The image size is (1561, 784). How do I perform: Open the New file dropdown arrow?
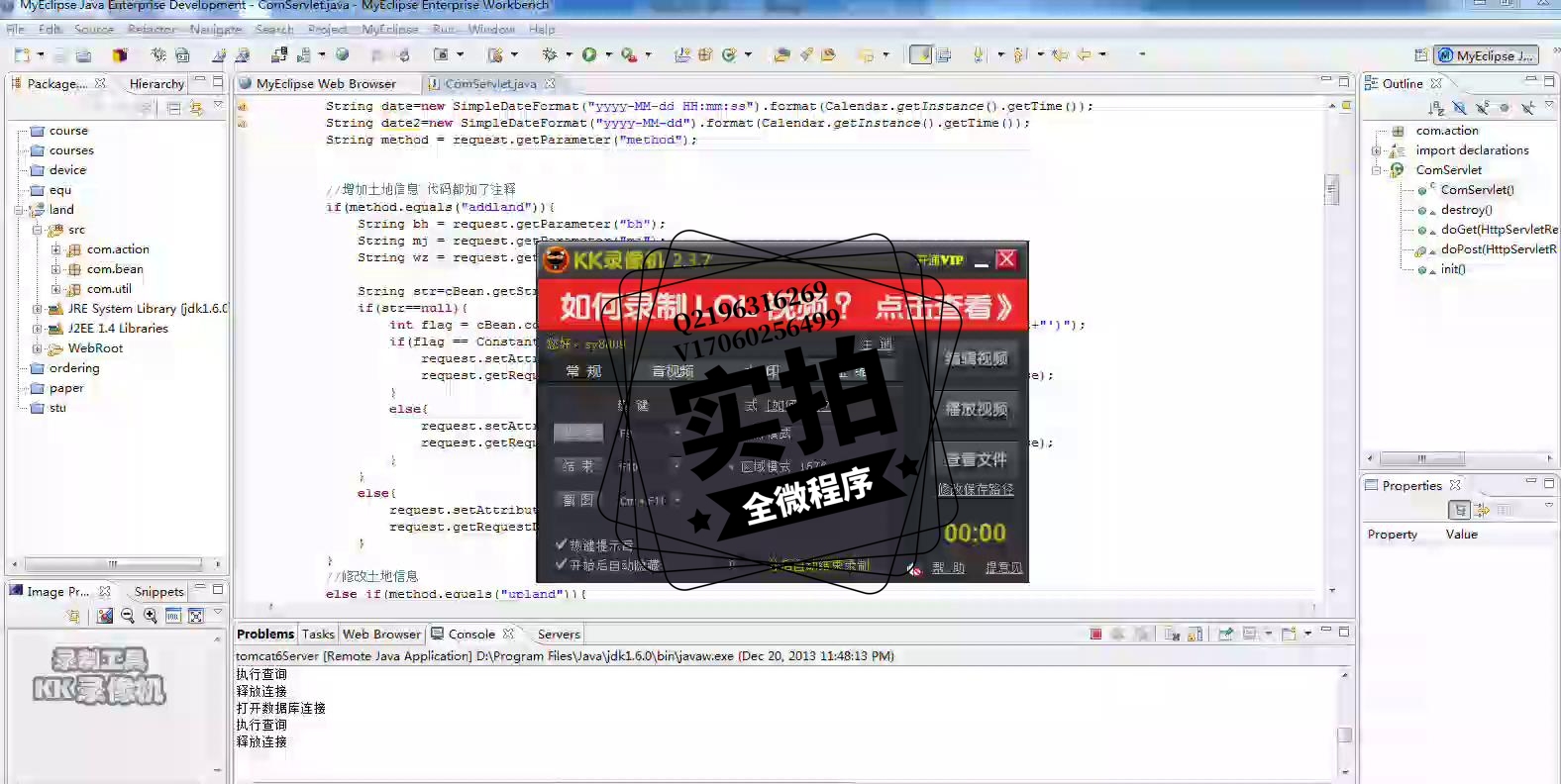point(41,55)
